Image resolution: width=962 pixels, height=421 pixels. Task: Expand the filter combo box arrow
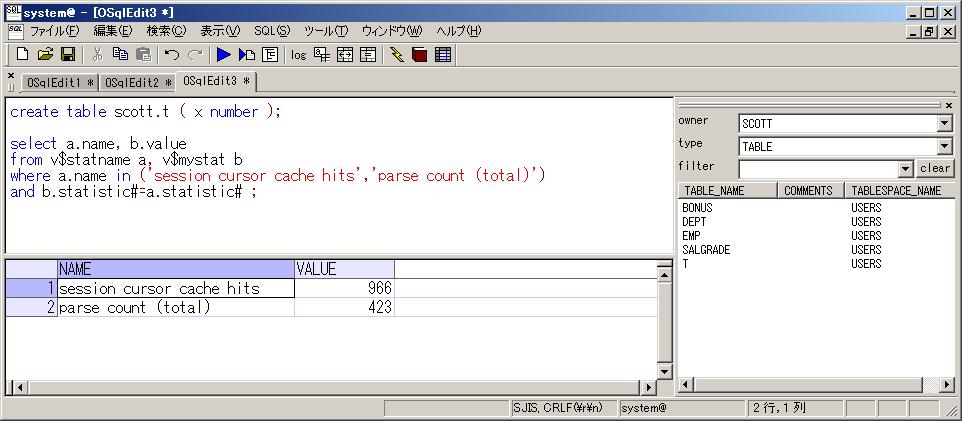pyautogui.click(x=905, y=169)
